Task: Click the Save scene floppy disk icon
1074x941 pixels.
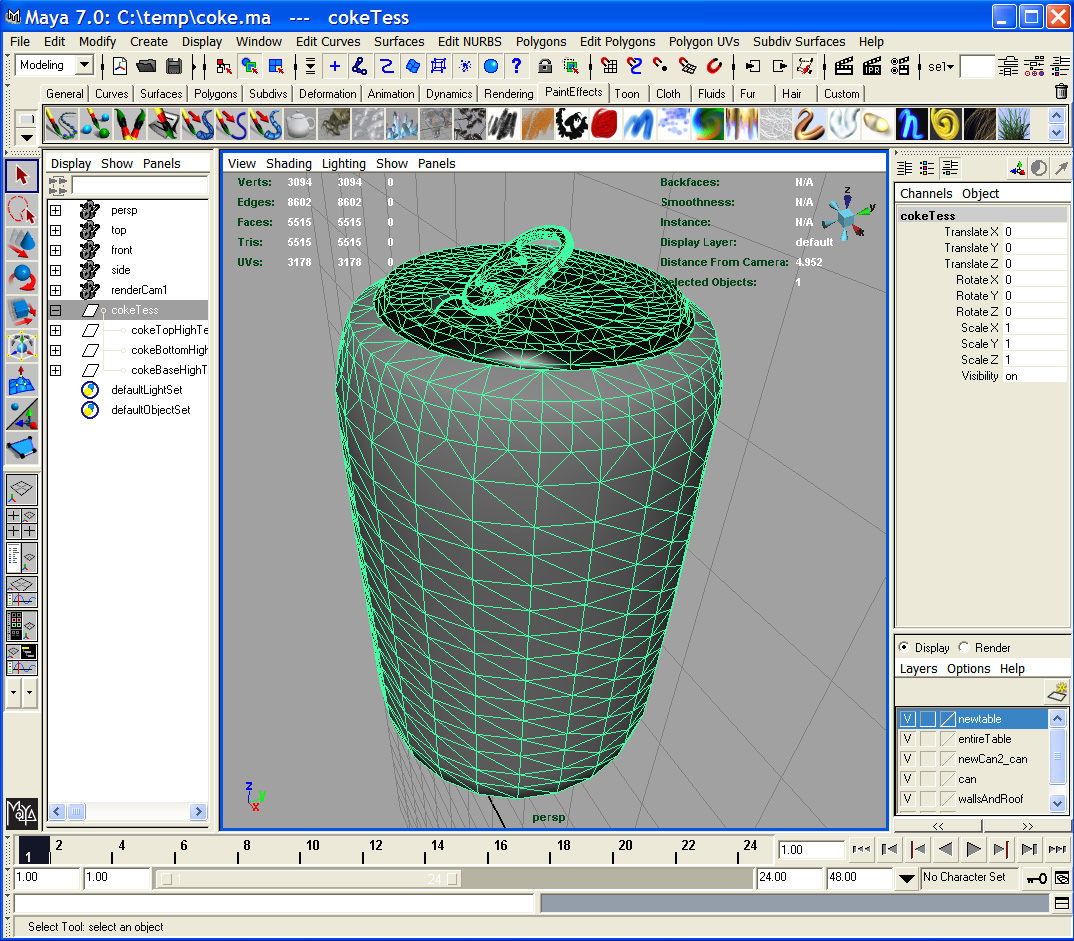Action: (x=174, y=66)
